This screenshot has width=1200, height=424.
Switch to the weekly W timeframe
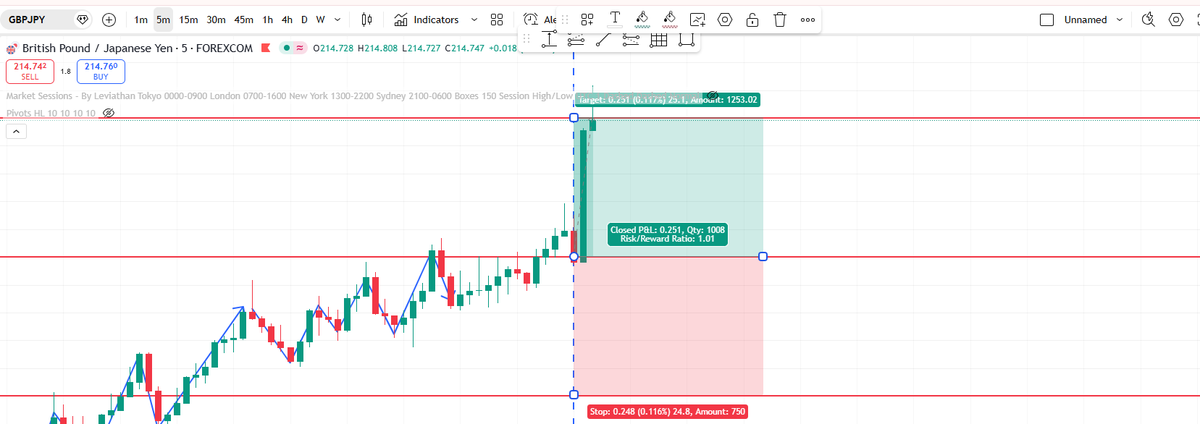click(320, 19)
